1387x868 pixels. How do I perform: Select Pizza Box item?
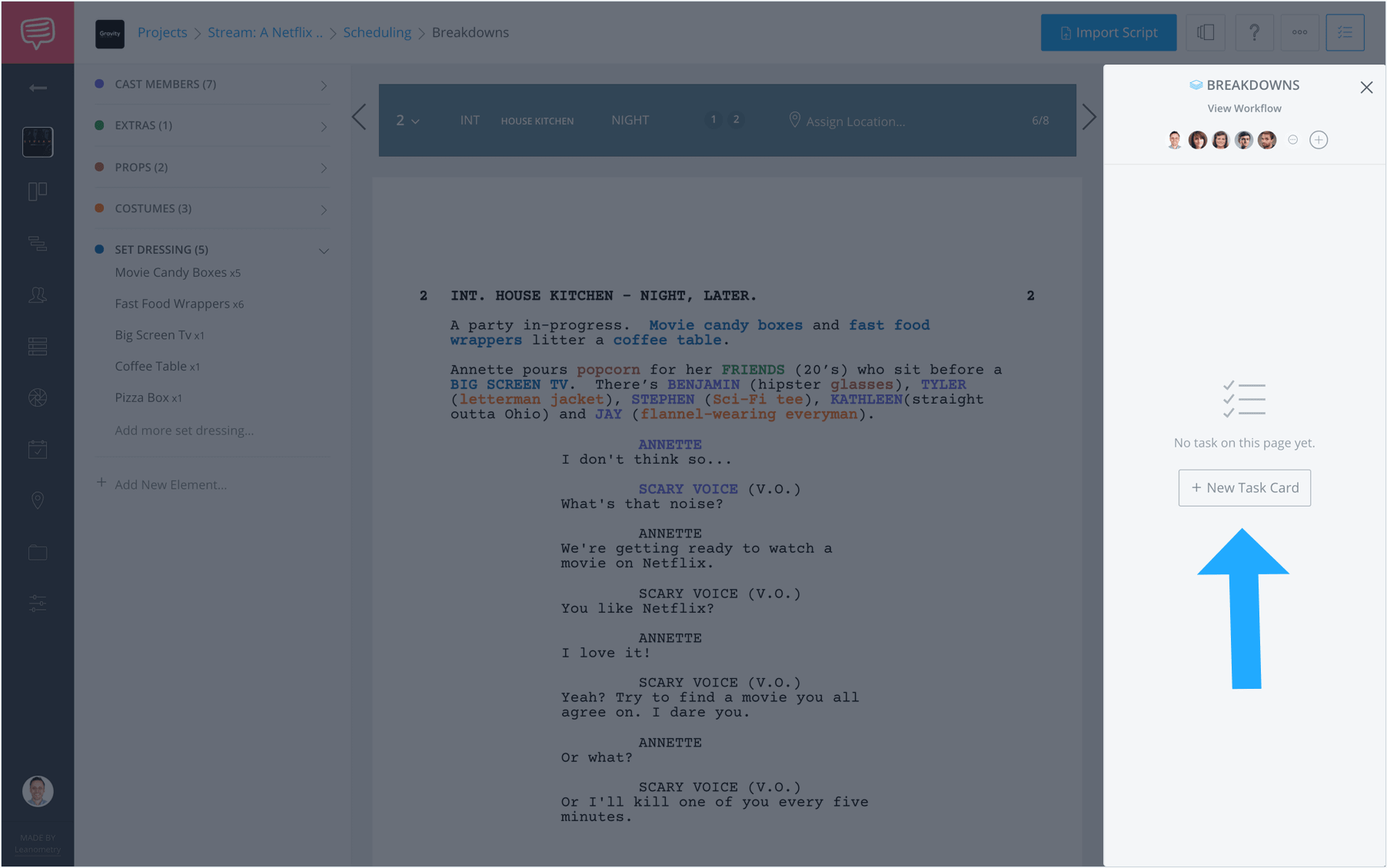[x=148, y=397]
